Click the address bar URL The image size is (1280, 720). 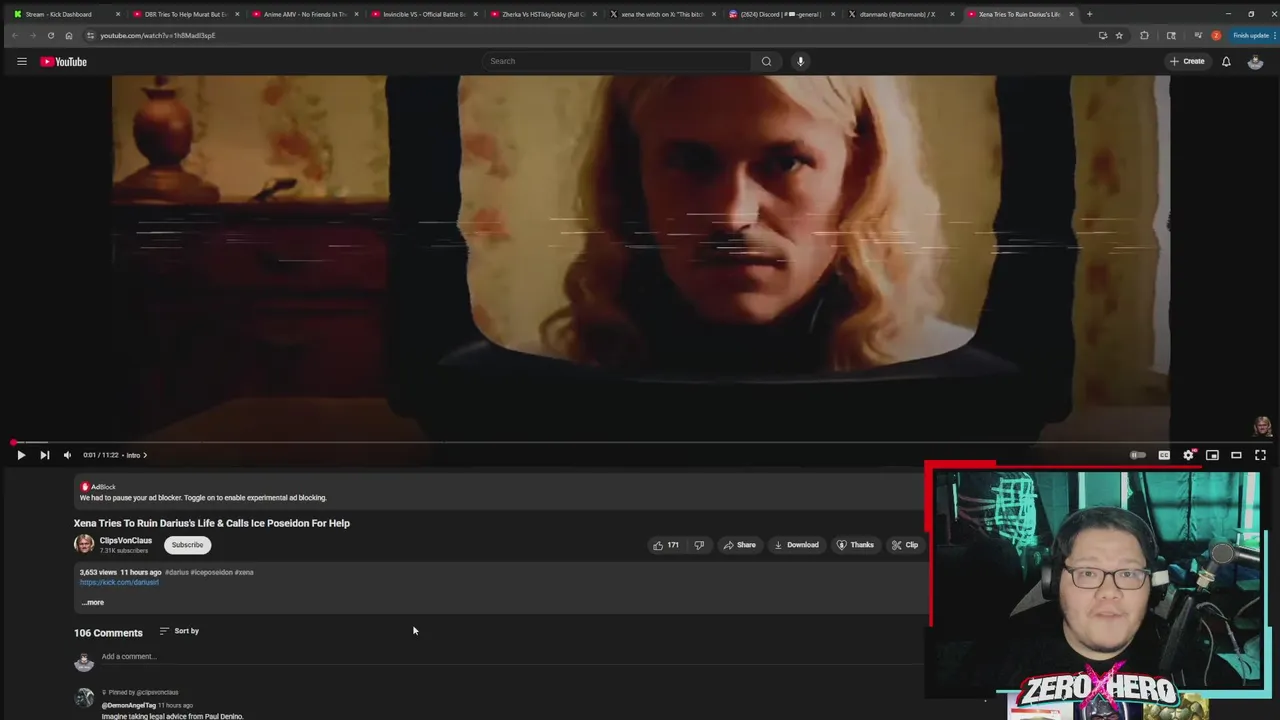click(158, 35)
